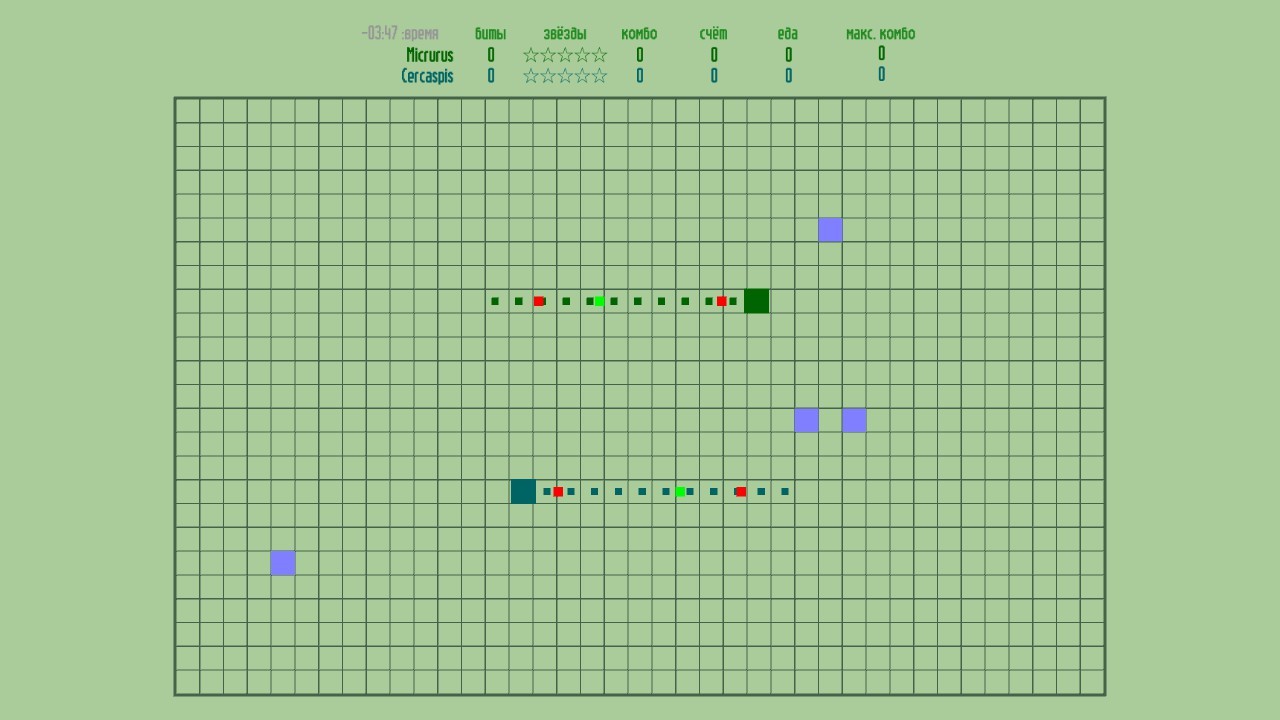Click the -03:47 countdown timer
The width and height of the screenshot is (1280, 720).
(380, 33)
